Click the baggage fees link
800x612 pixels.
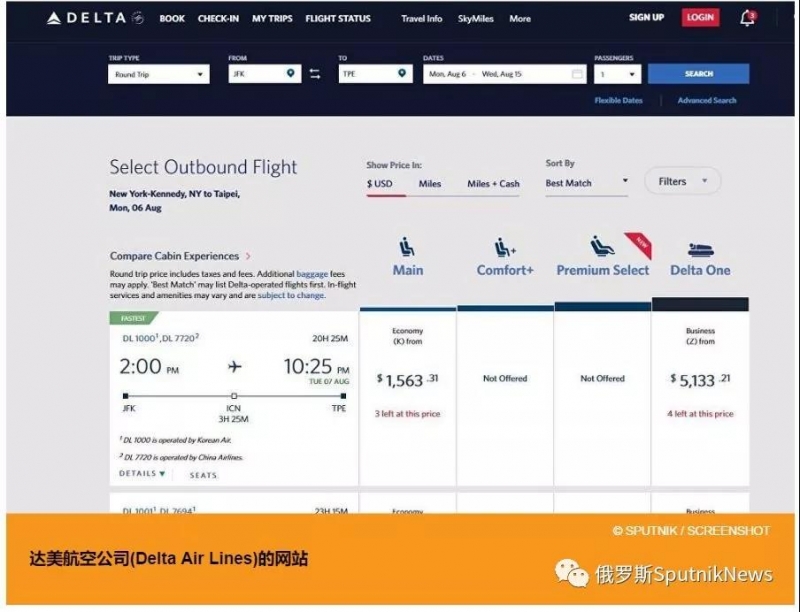pyautogui.click(x=312, y=274)
